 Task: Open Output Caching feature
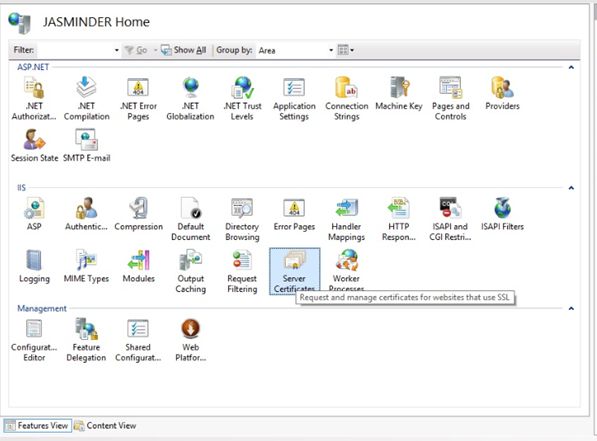(190, 271)
